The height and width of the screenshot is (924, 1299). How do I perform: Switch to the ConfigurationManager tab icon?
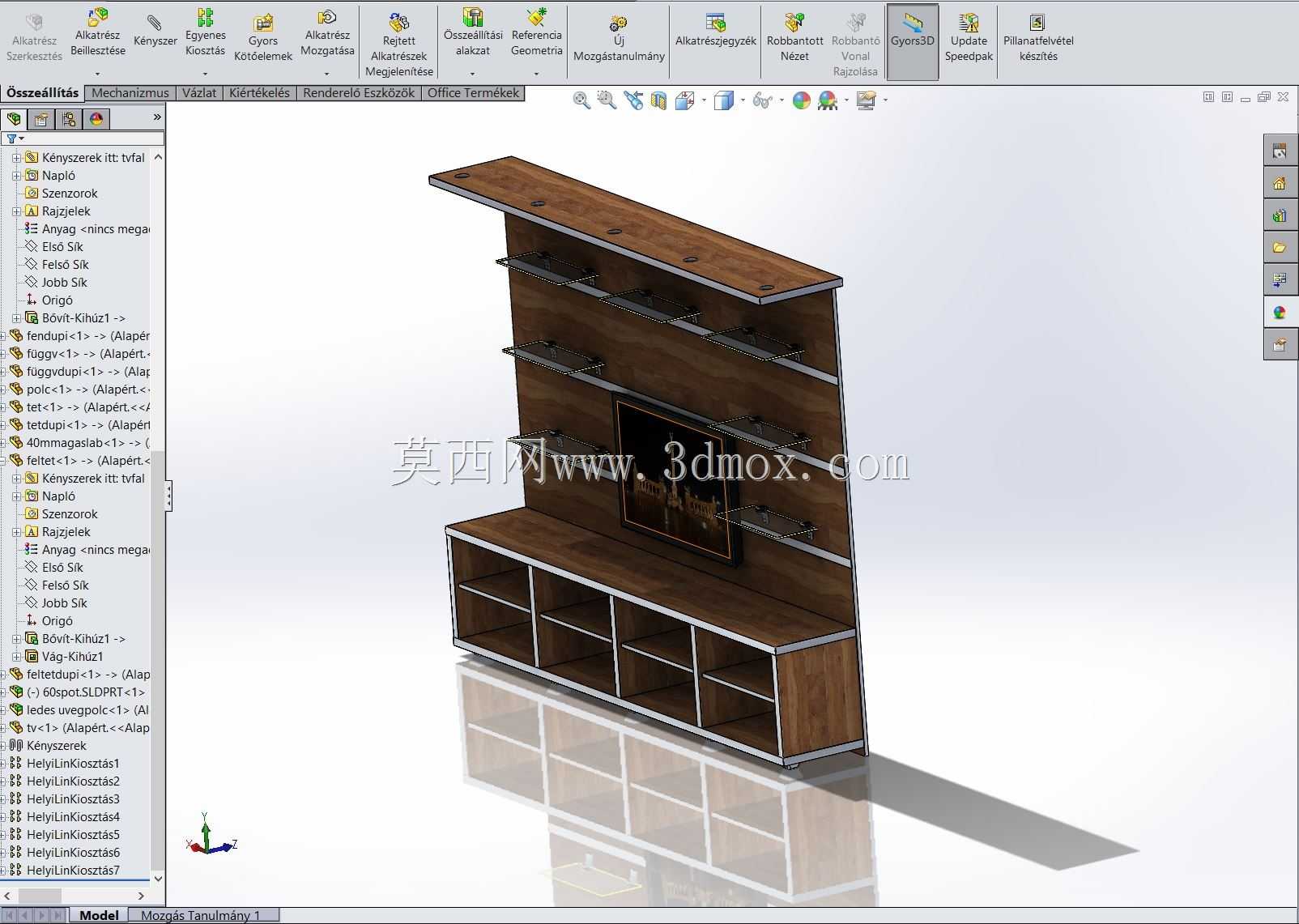point(69,120)
